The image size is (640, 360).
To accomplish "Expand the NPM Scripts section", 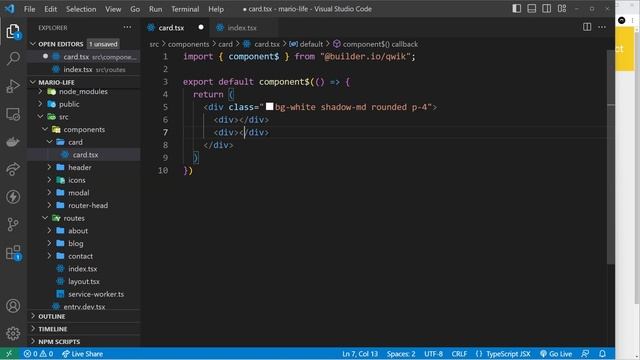I will tap(33, 342).
